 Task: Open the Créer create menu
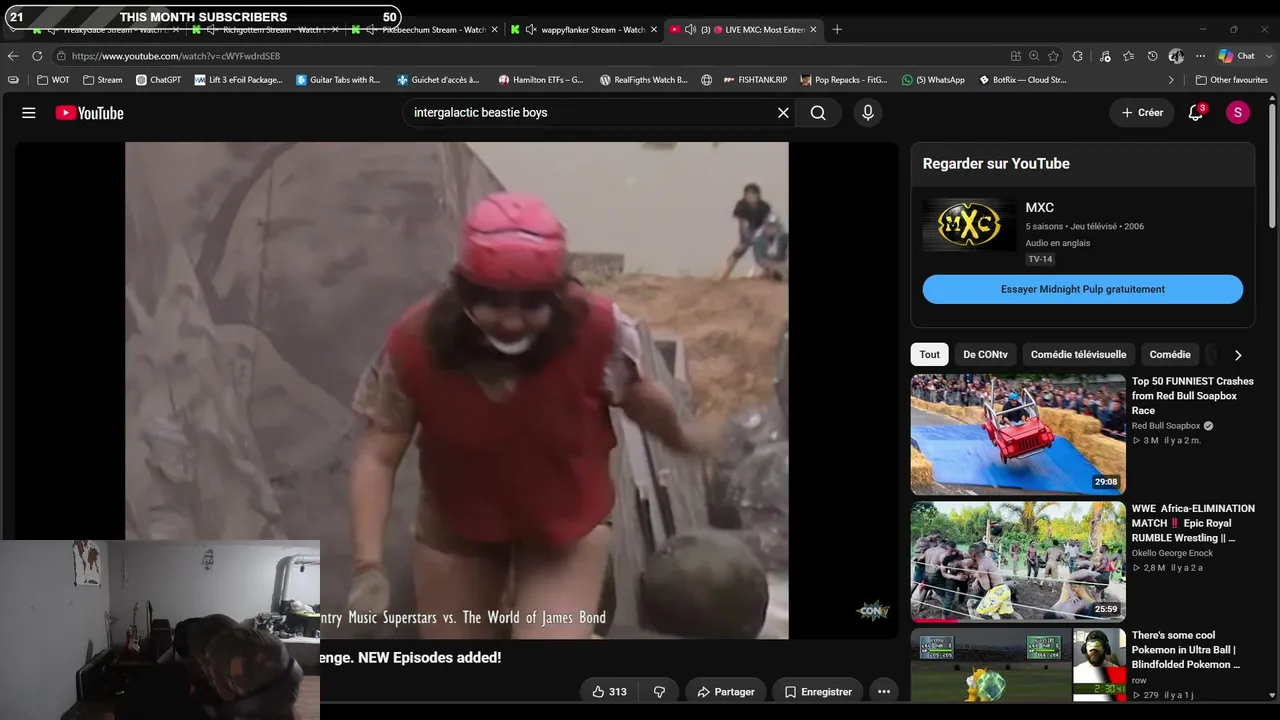pyautogui.click(x=1142, y=113)
